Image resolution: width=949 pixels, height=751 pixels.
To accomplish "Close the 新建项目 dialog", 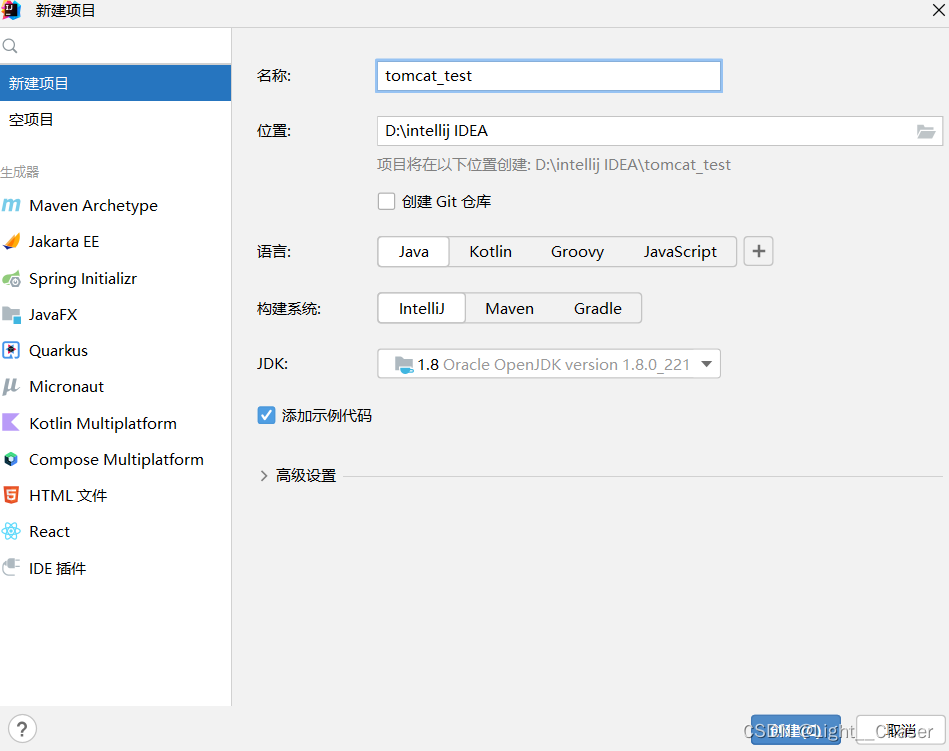I will (x=939, y=10).
